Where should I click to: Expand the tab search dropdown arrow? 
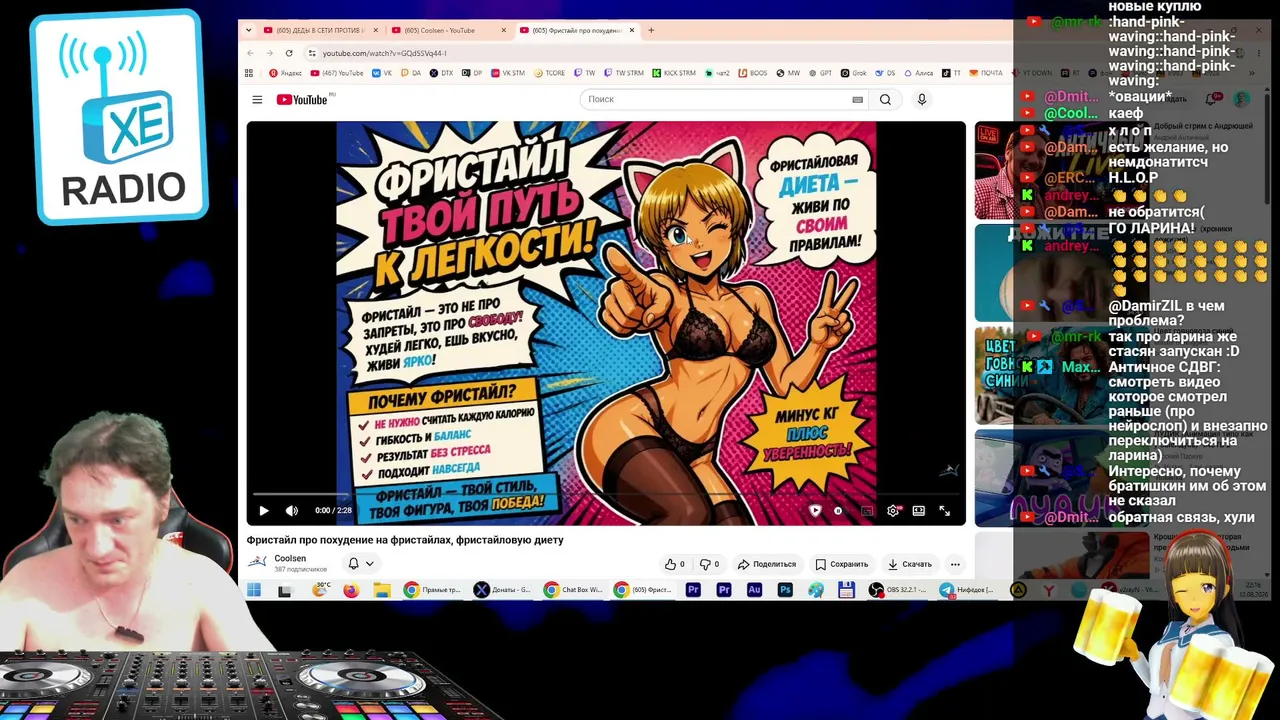(249, 30)
